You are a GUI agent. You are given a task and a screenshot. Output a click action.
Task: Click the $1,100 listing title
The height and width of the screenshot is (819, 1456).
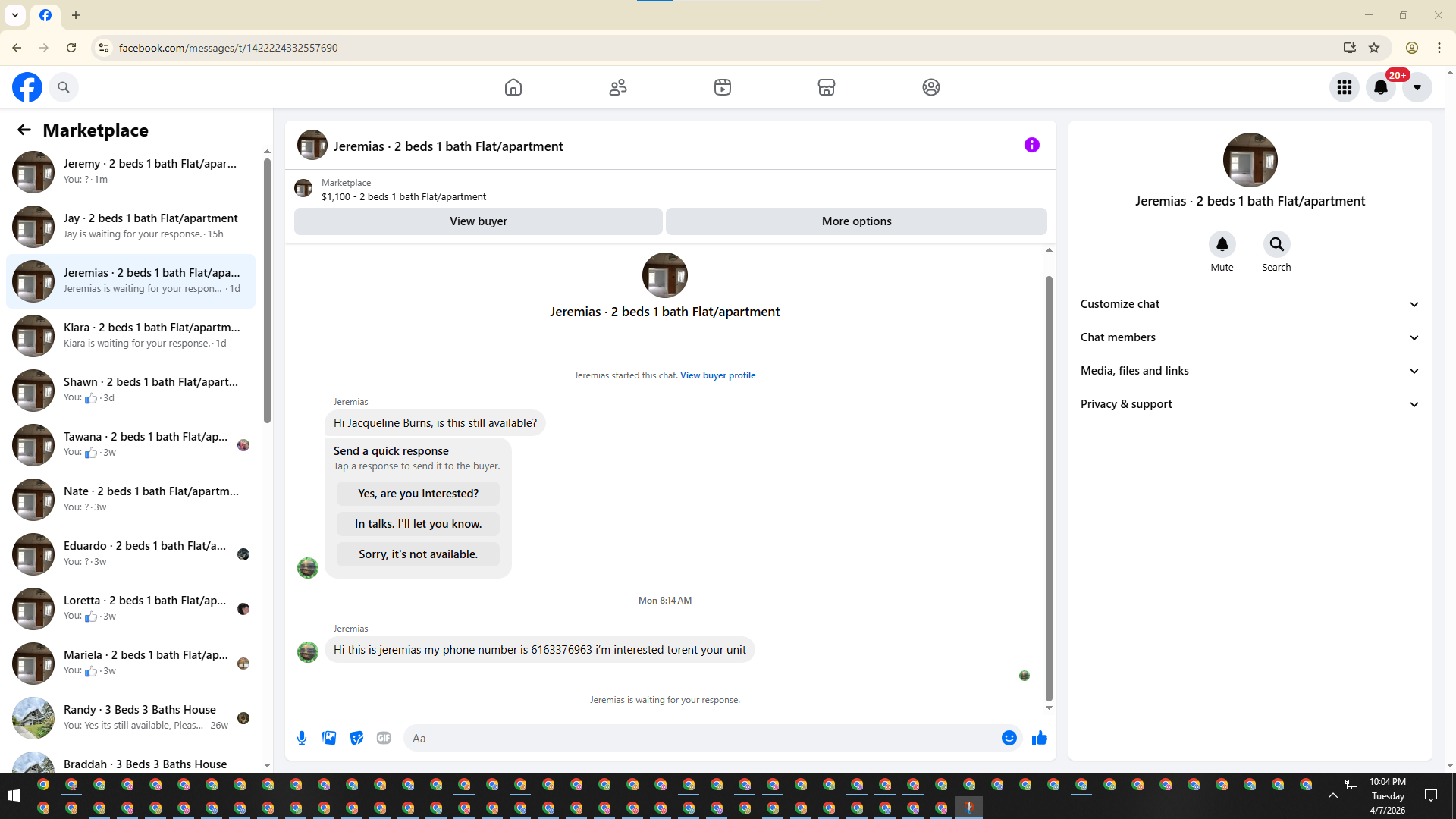click(x=404, y=197)
